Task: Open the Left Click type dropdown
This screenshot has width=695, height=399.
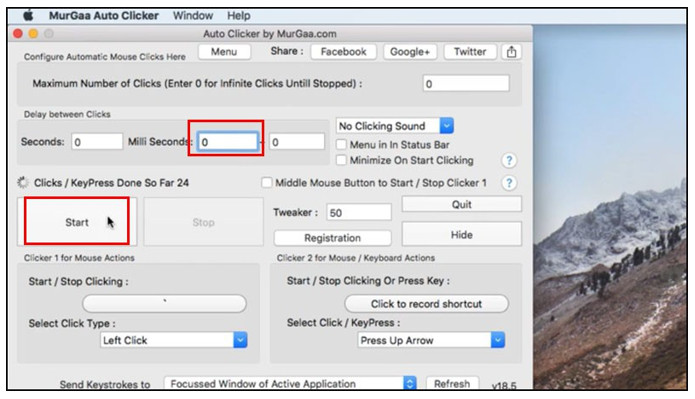Action: pyautogui.click(x=174, y=340)
